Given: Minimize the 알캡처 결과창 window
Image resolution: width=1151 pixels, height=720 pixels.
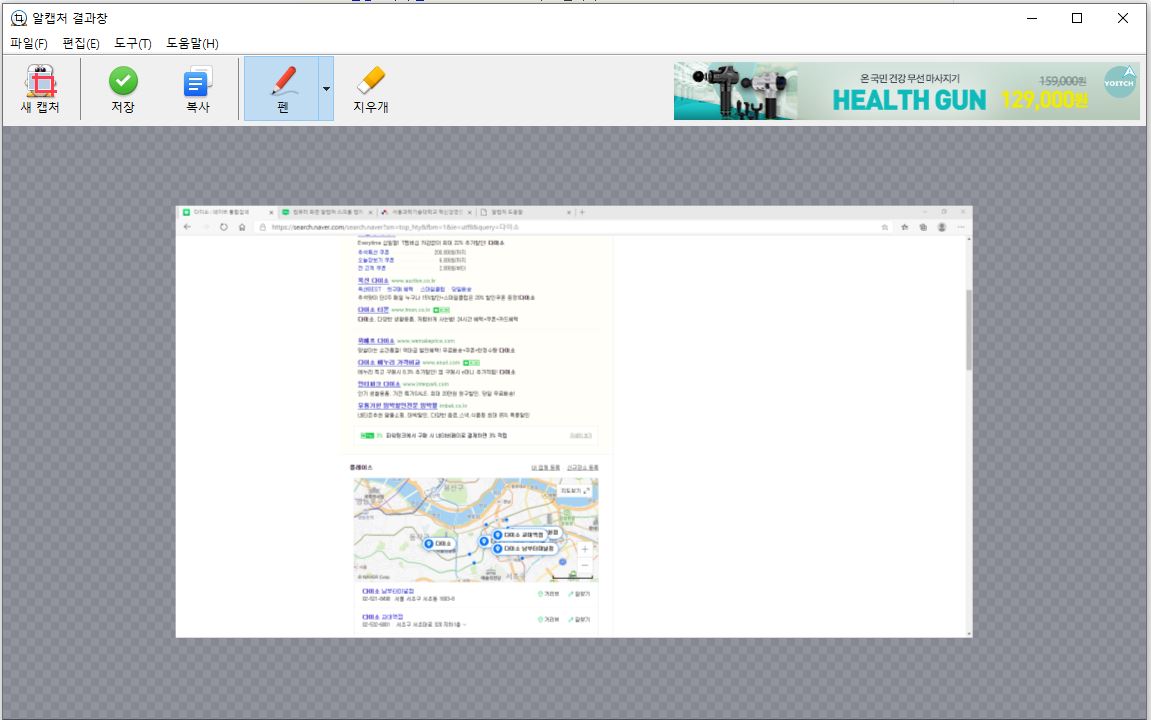Looking at the screenshot, I should [1032, 18].
